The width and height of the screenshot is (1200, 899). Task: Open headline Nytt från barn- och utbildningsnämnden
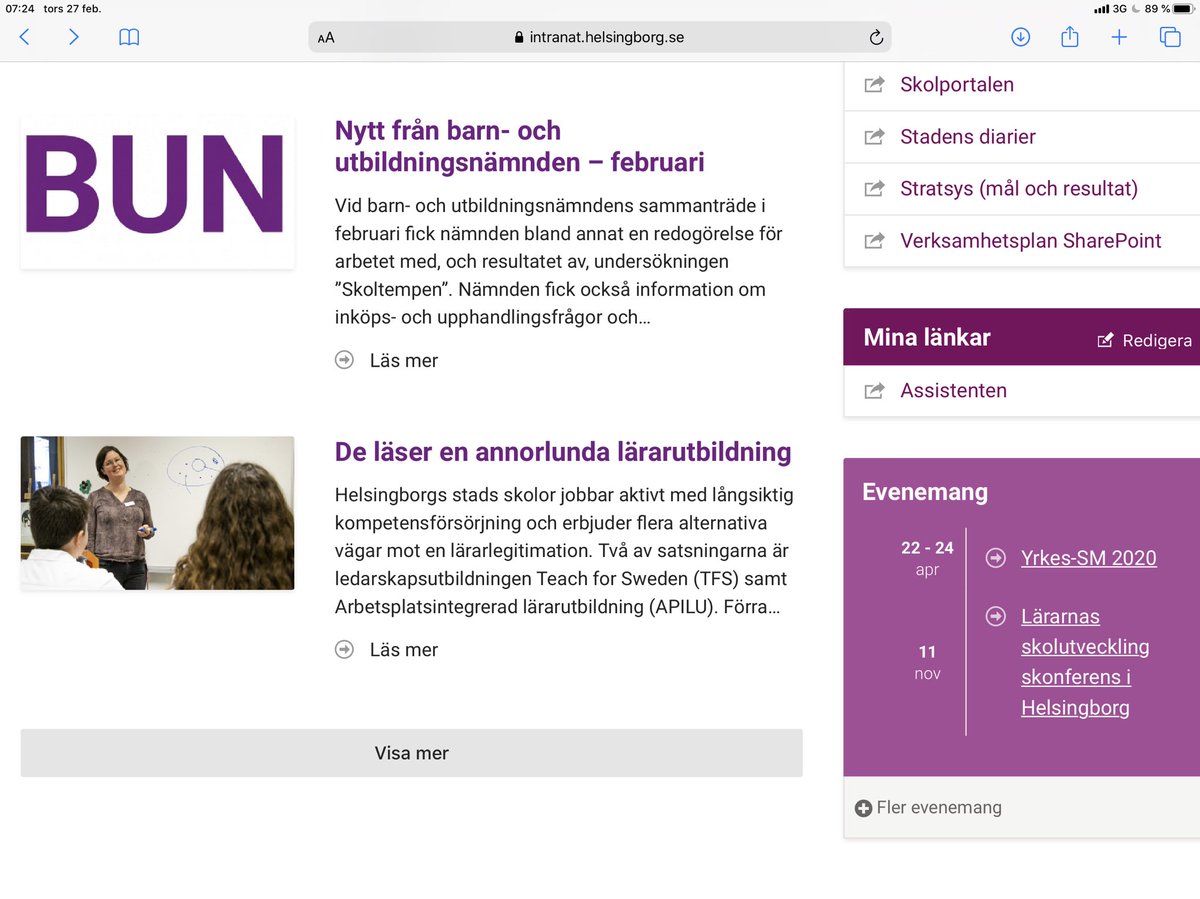519,146
